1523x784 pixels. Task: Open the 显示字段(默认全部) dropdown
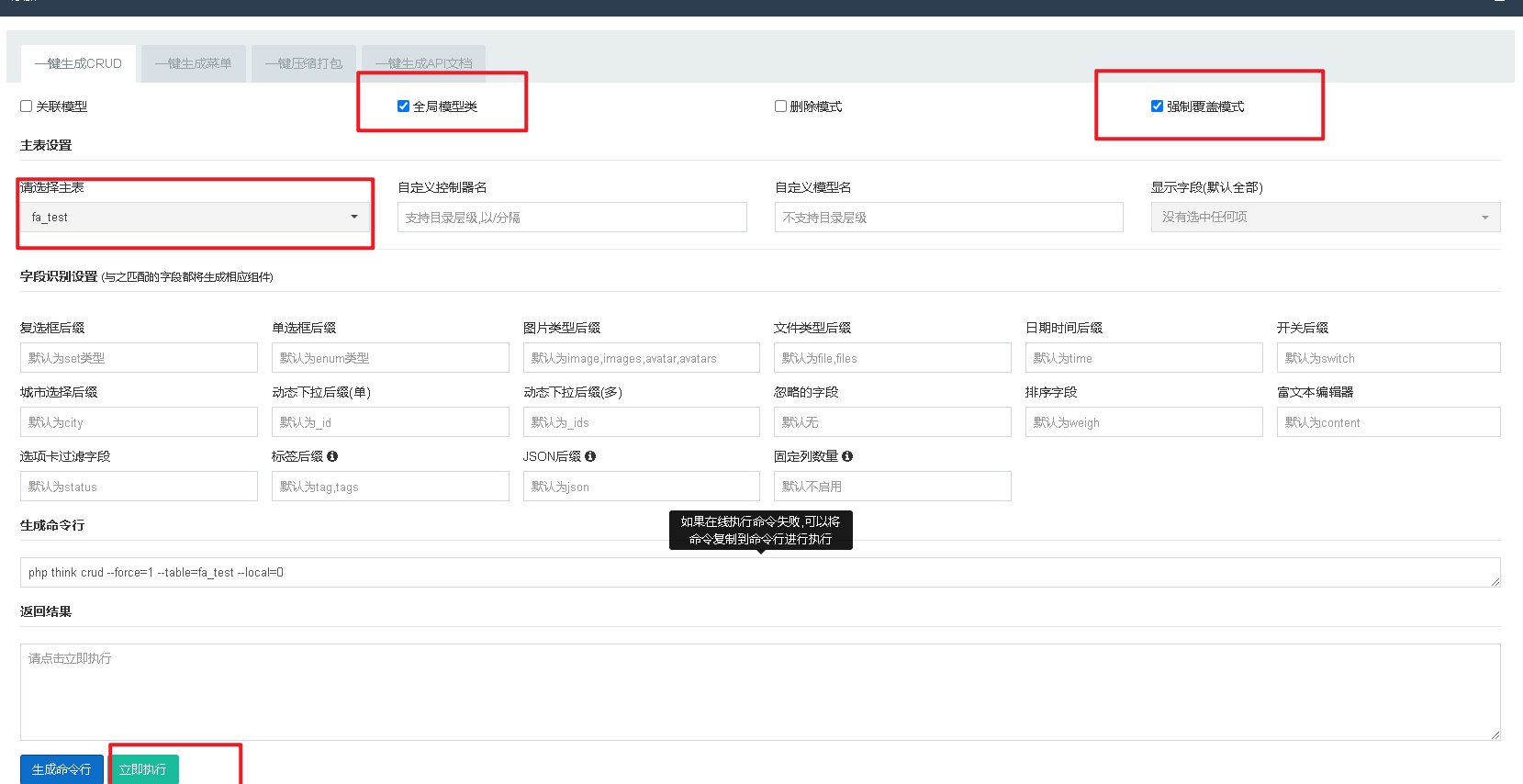click(1326, 218)
